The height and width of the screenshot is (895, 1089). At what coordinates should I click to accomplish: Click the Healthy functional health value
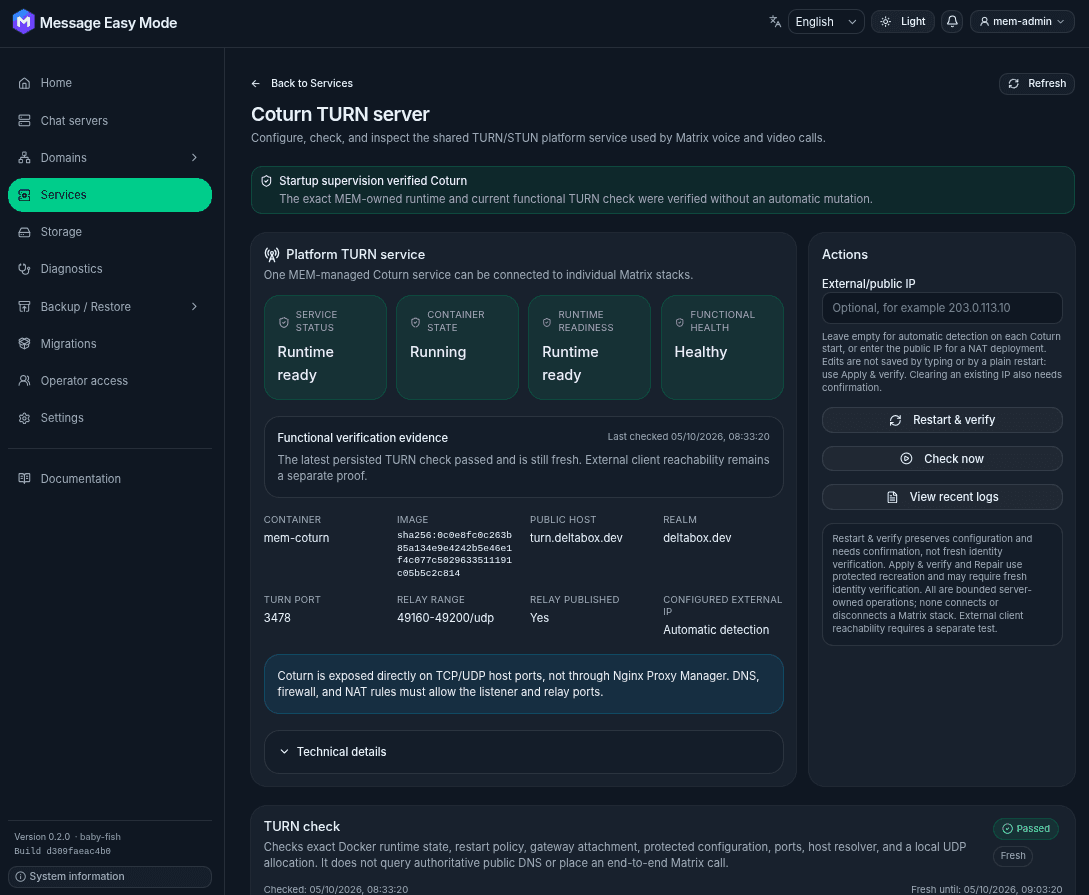click(700, 352)
